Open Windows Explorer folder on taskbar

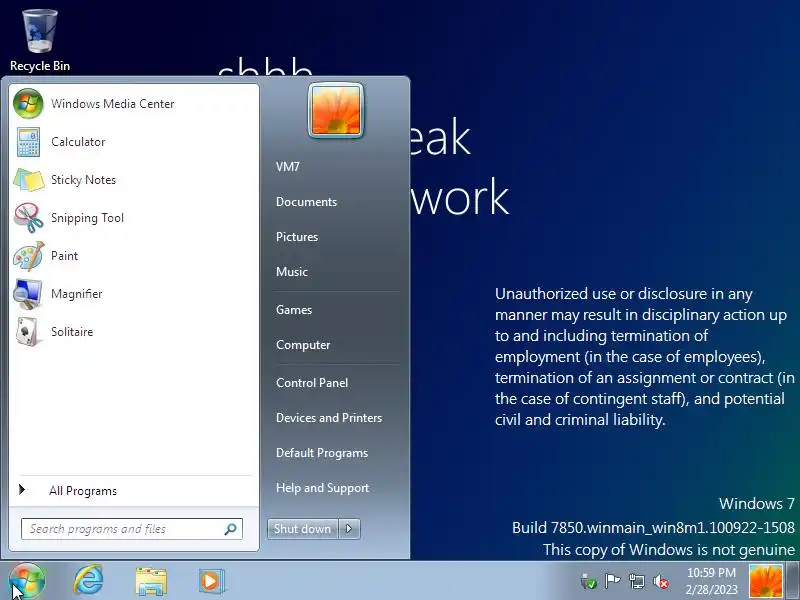pos(151,581)
